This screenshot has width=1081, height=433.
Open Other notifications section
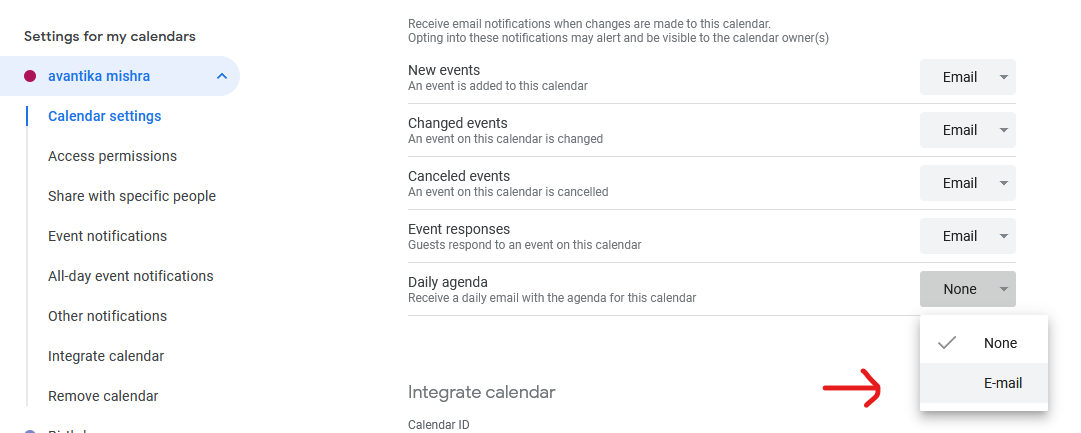click(x=107, y=316)
